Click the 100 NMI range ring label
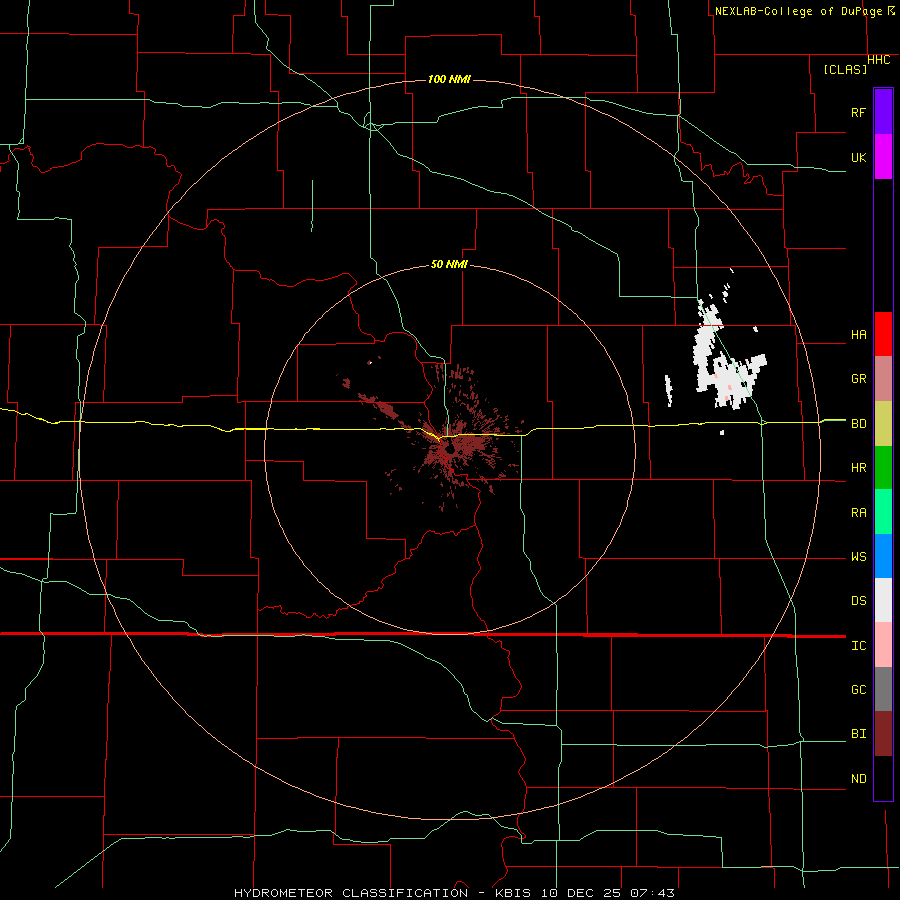The image size is (900, 900). point(449,79)
